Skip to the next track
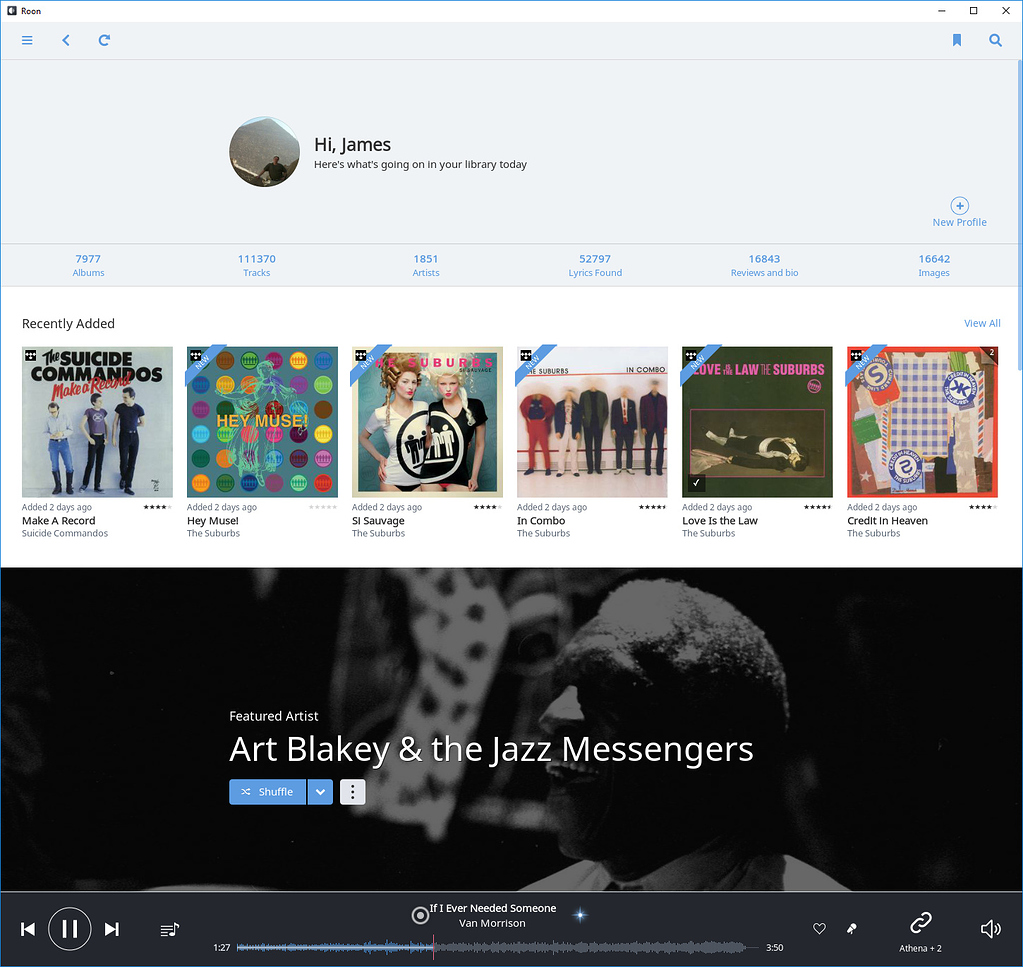 [112, 929]
